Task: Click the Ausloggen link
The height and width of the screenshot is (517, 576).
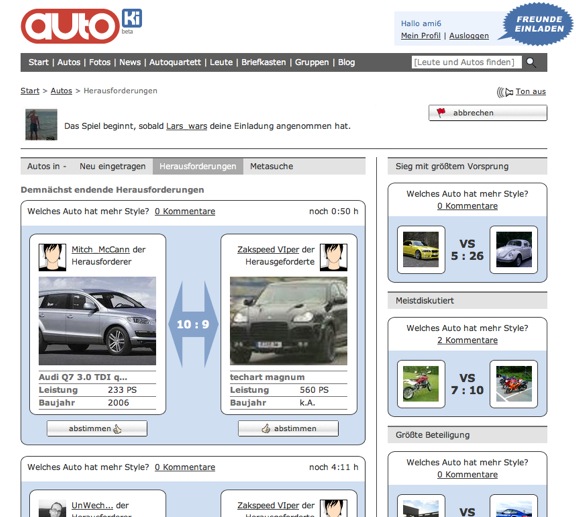Action: coord(469,36)
